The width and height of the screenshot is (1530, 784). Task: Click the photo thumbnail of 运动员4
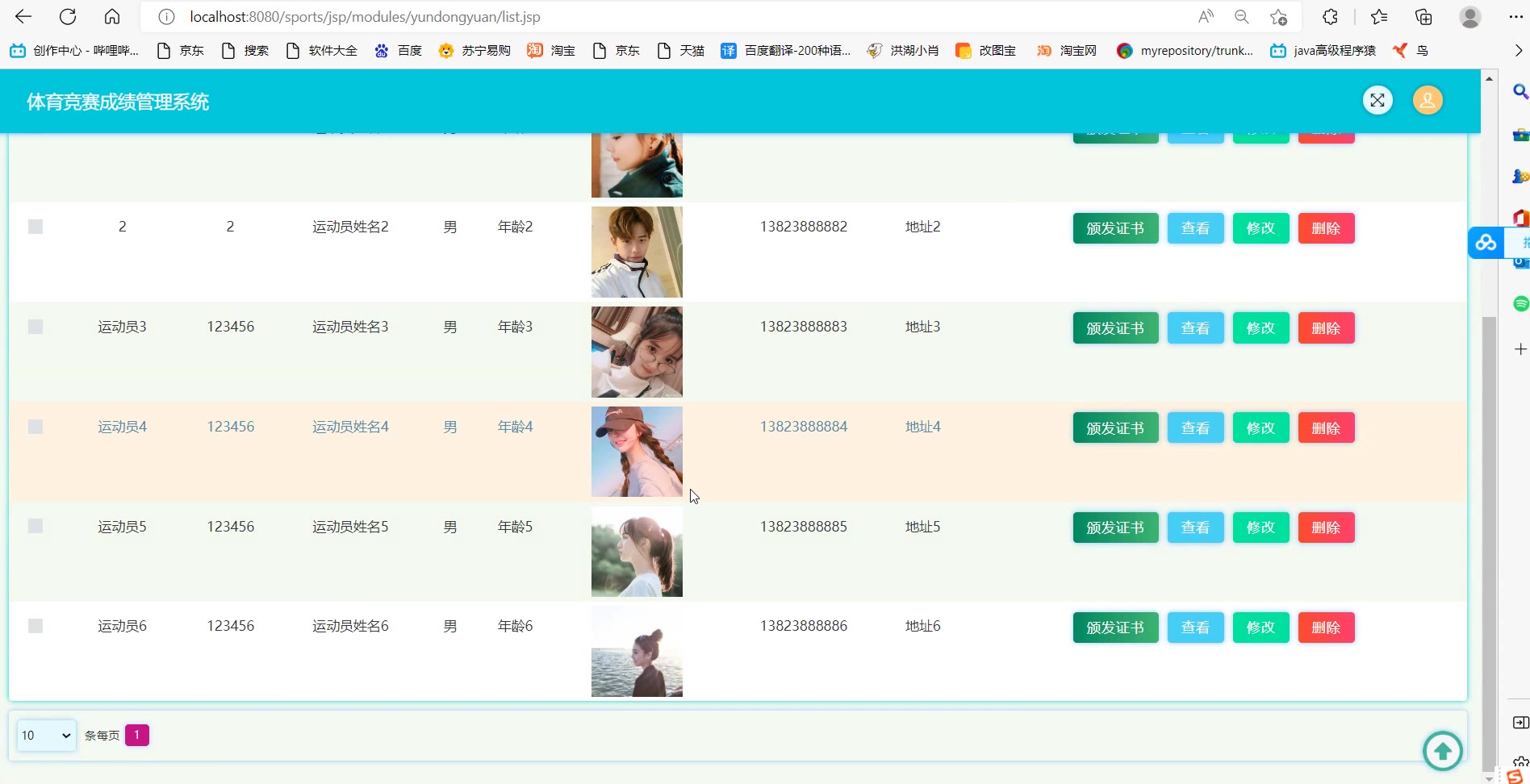[637, 452]
